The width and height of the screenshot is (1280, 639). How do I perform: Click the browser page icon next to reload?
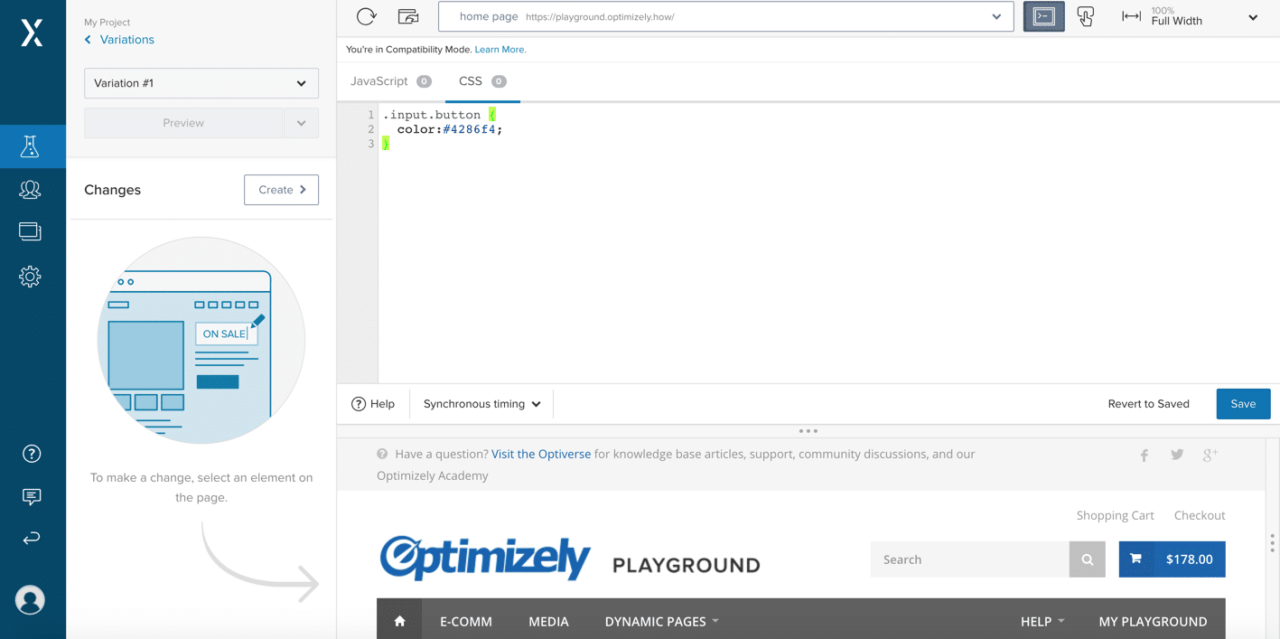coord(406,16)
